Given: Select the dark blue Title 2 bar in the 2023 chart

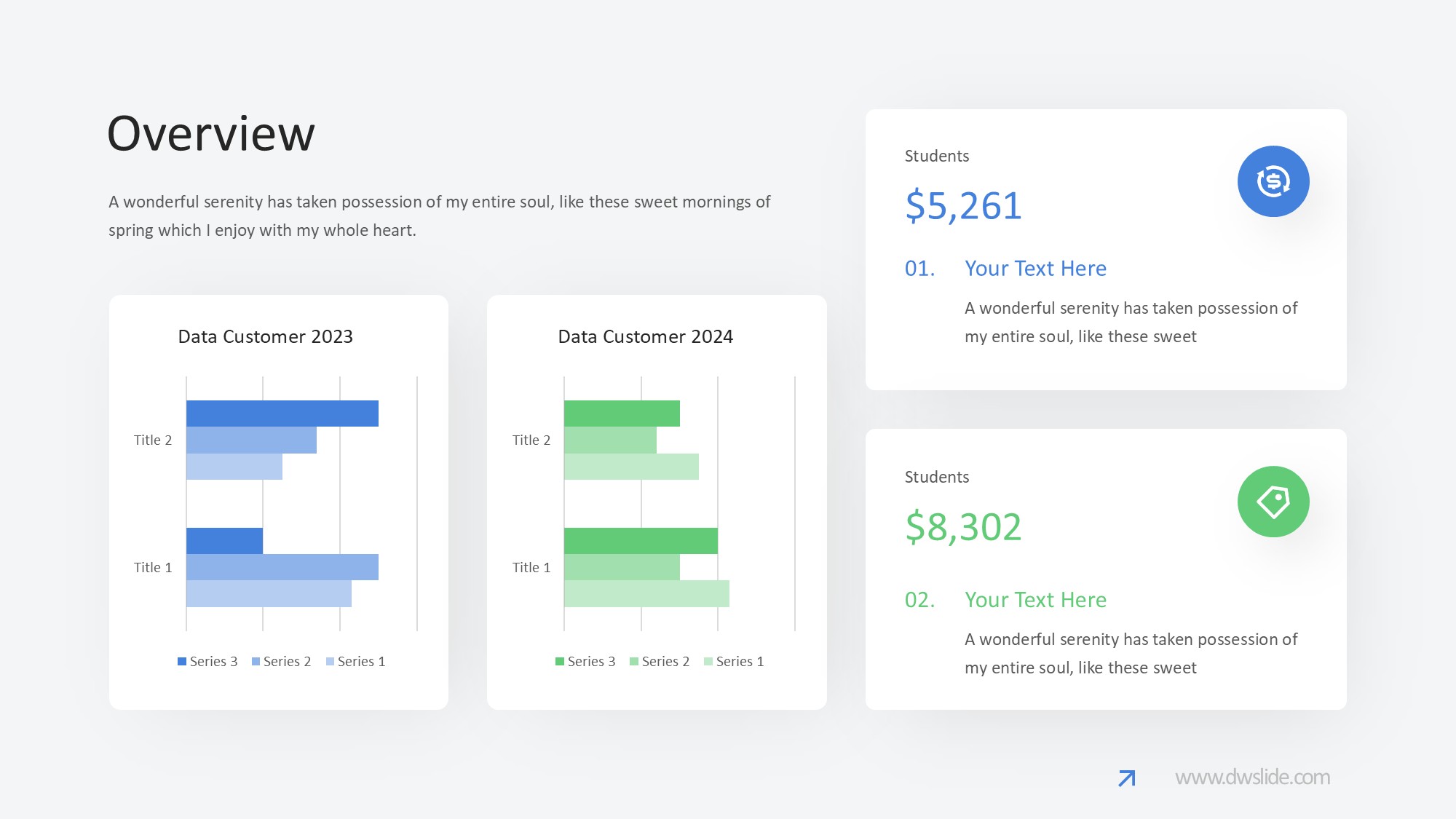Looking at the screenshot, I should (x=282, y=414).
